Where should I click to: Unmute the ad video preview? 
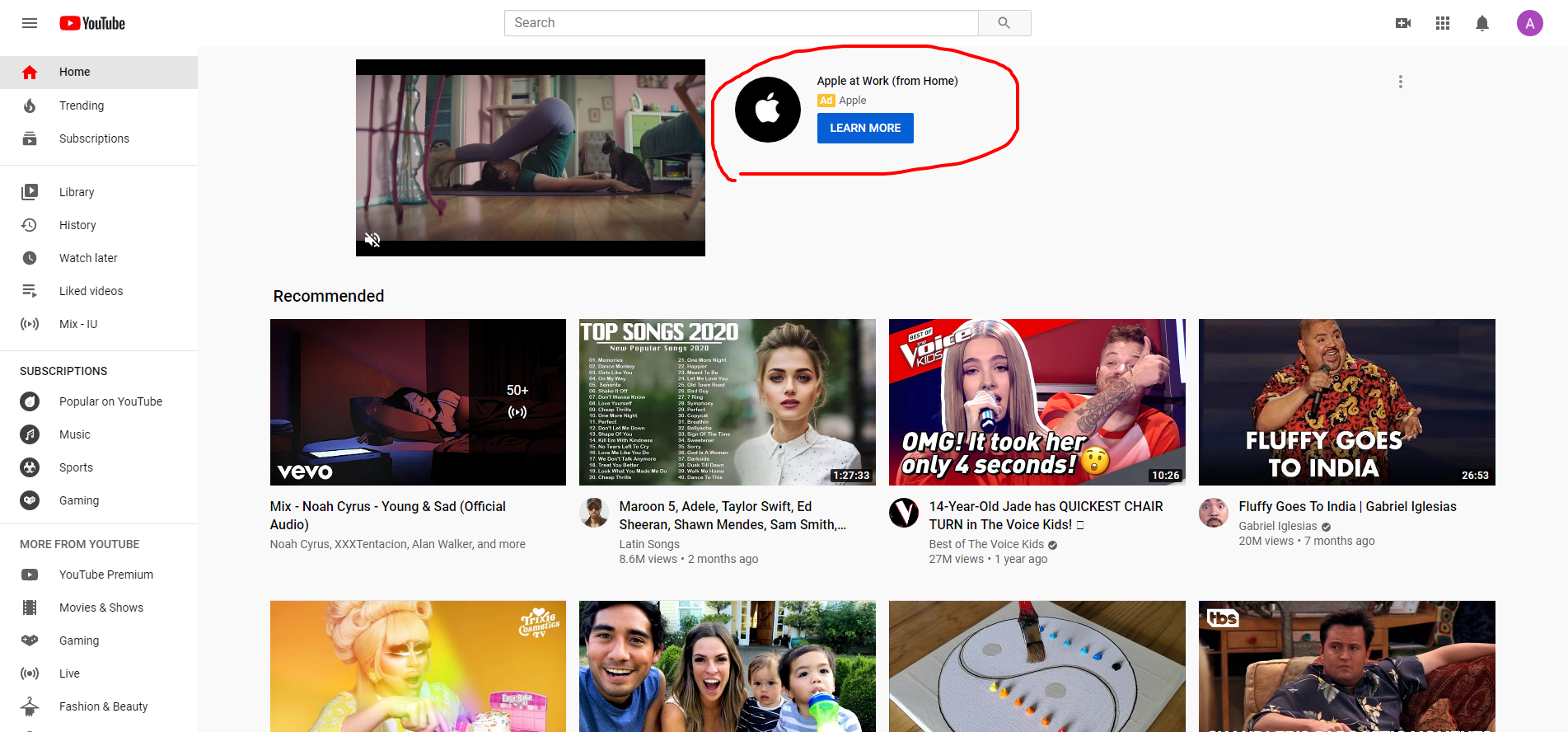tap(372, 240)
